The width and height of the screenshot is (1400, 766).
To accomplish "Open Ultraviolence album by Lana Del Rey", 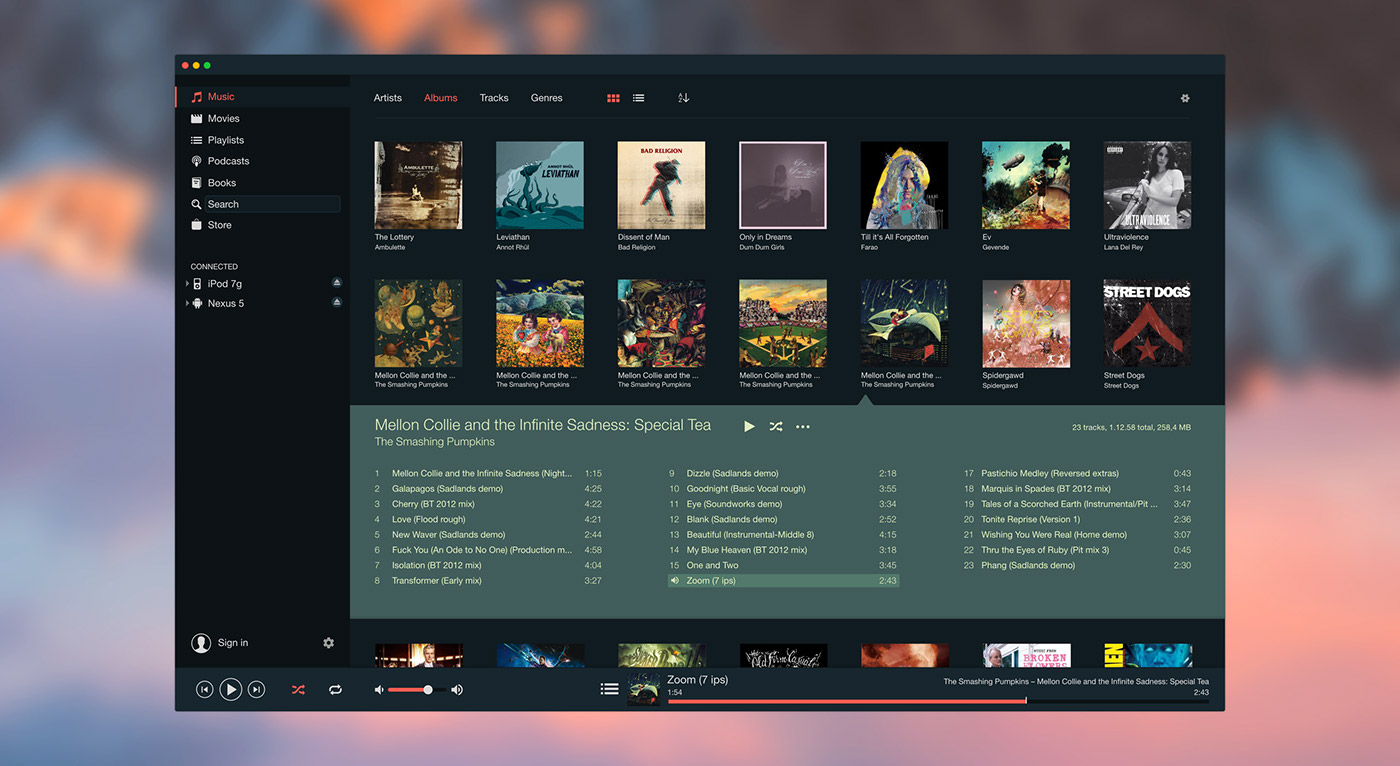I will (1147, 185).
